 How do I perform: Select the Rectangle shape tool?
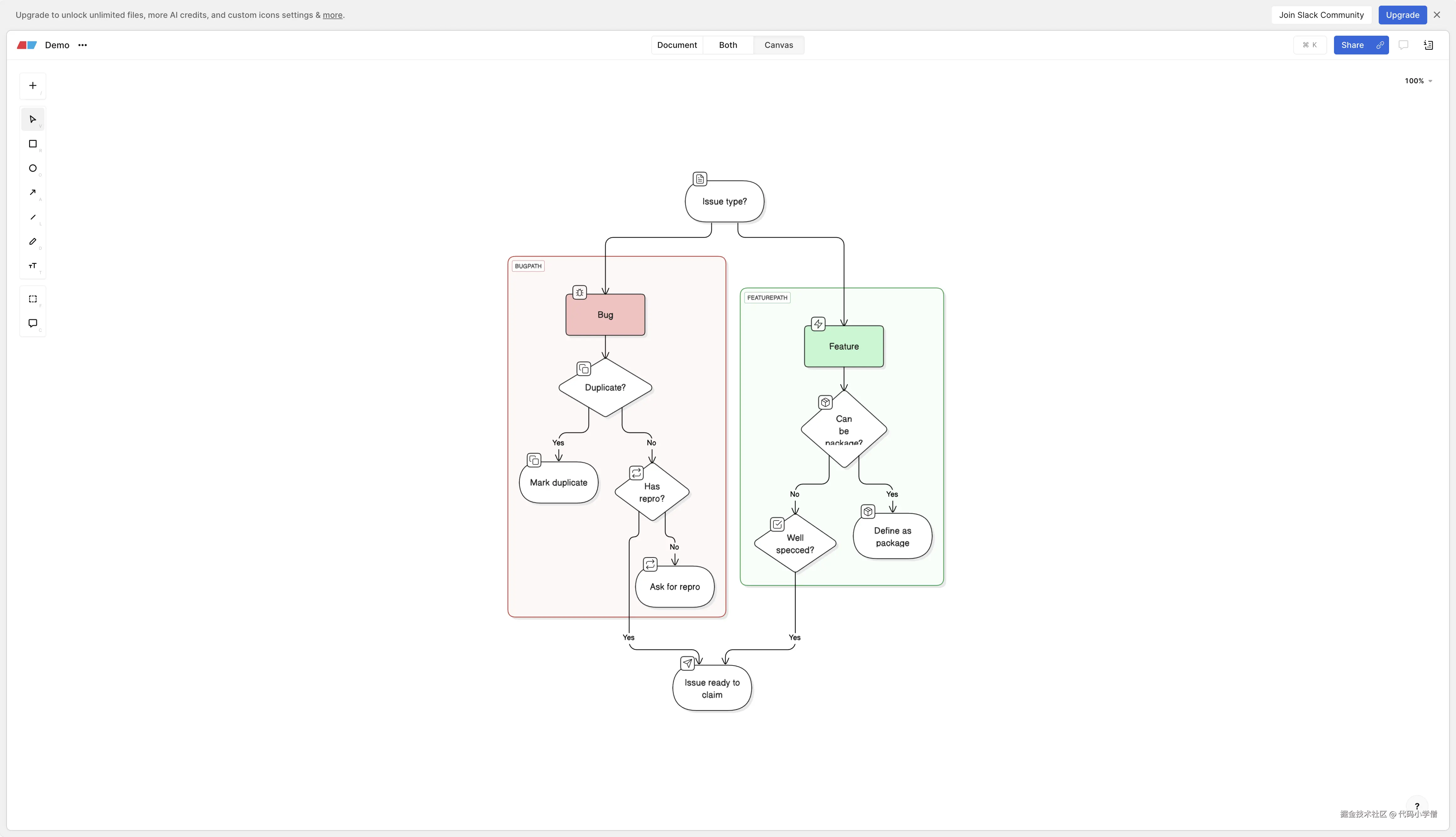[33, 144]
